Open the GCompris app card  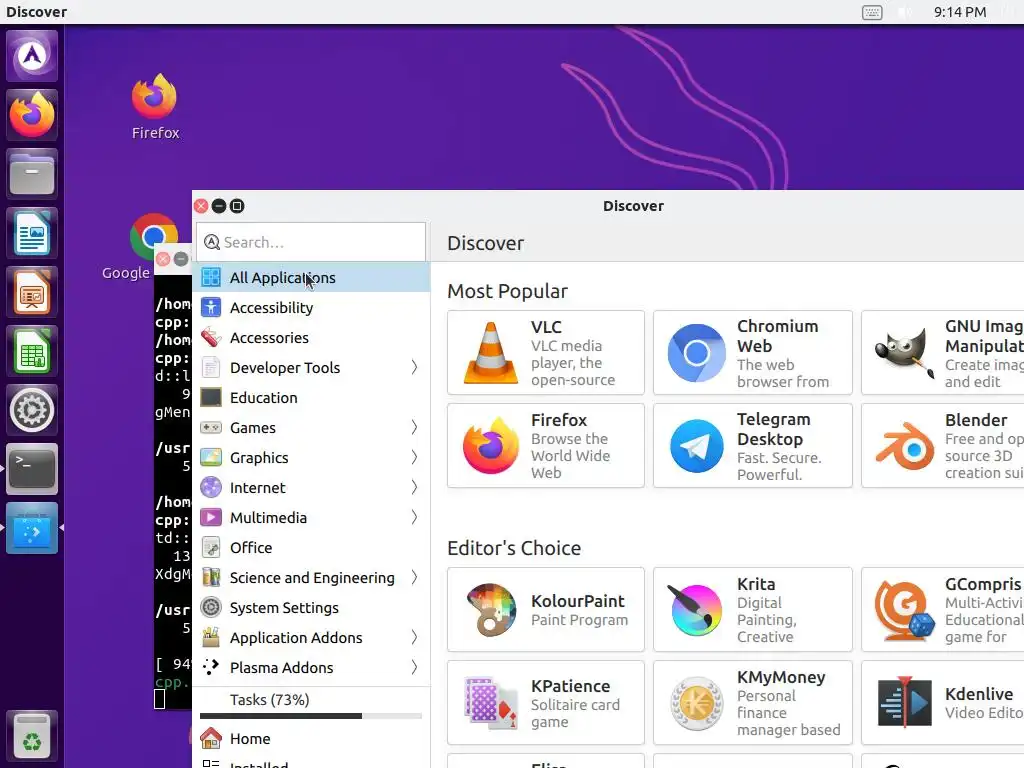[942, 609]
